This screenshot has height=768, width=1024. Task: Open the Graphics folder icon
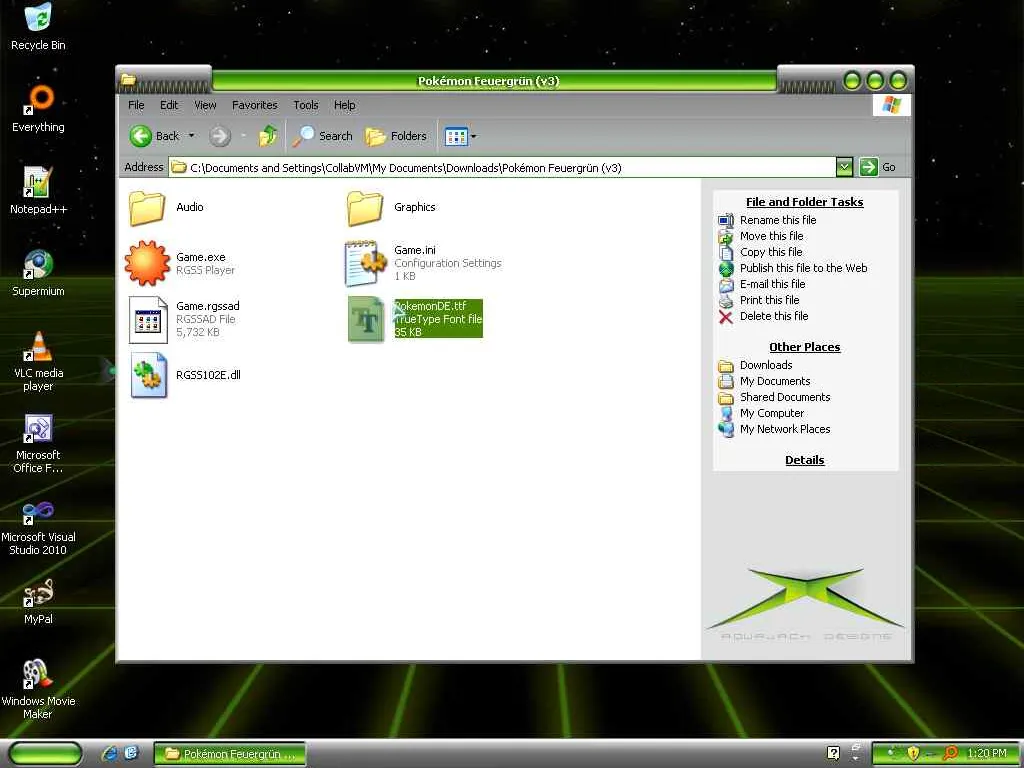click(x=365, y=208)
